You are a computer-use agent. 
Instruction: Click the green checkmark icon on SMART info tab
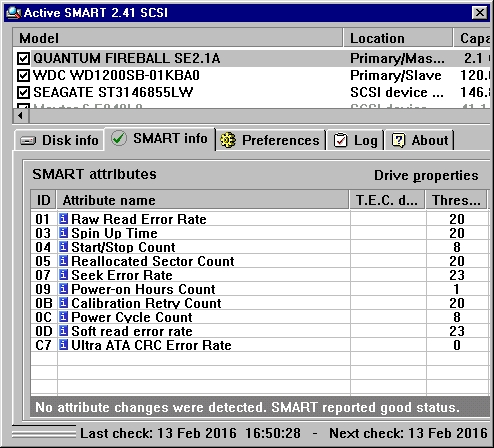pos(119,138)
